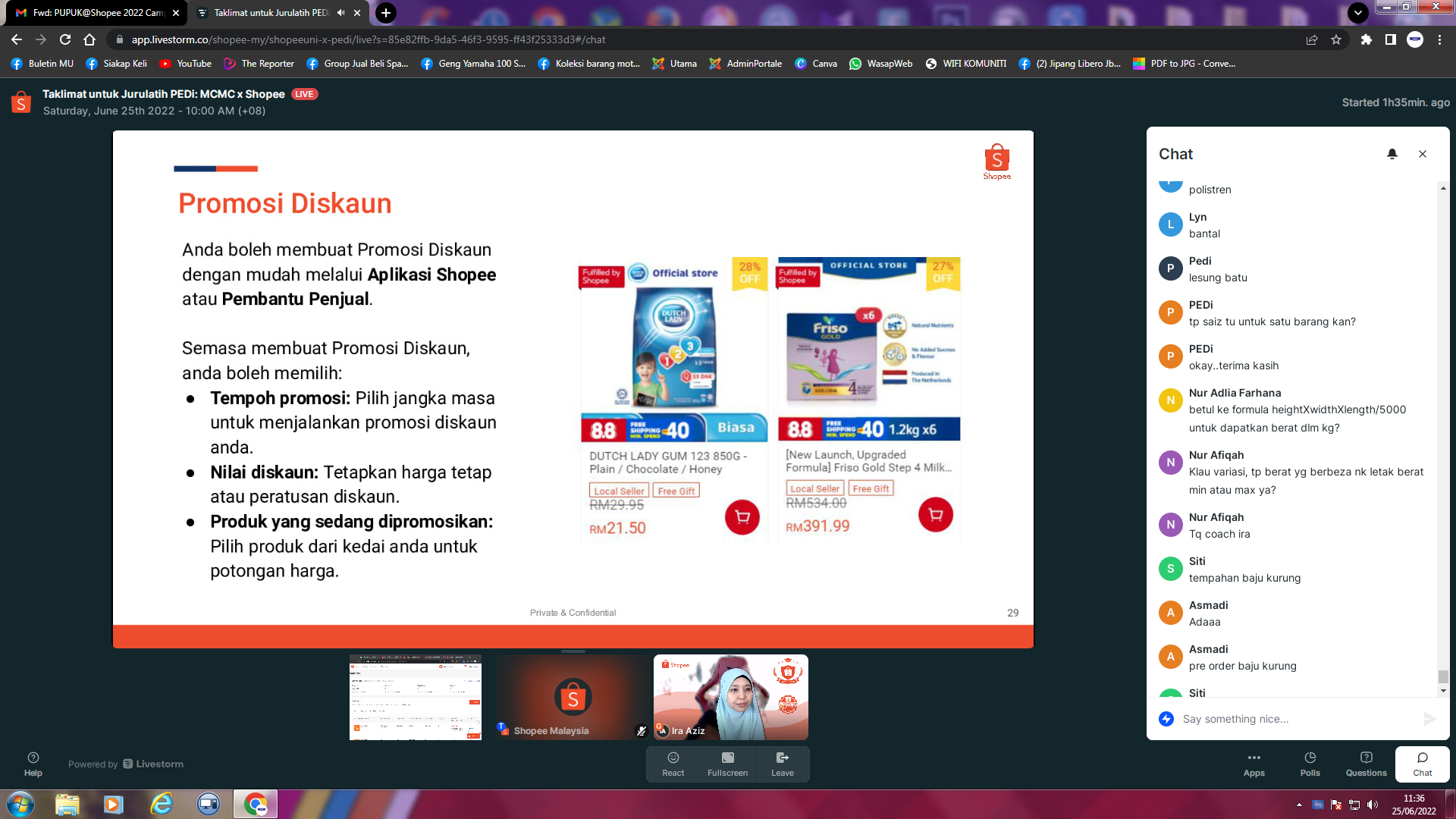Screen dimensions: 1456x819
Task: Select the screen share thumbnail
Action: (416, 698)
